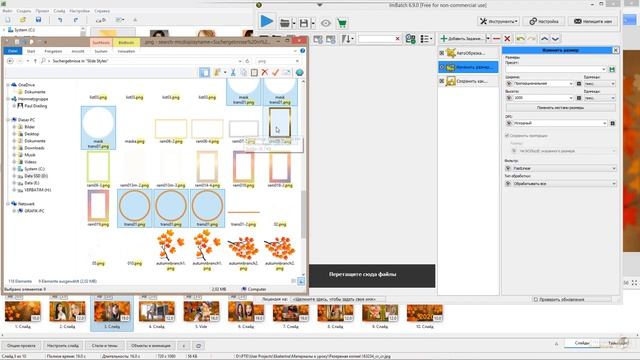Open the Start ribbon tab in Explorer
The width and height of the screenshot is (640, 360).
point(31,51)
